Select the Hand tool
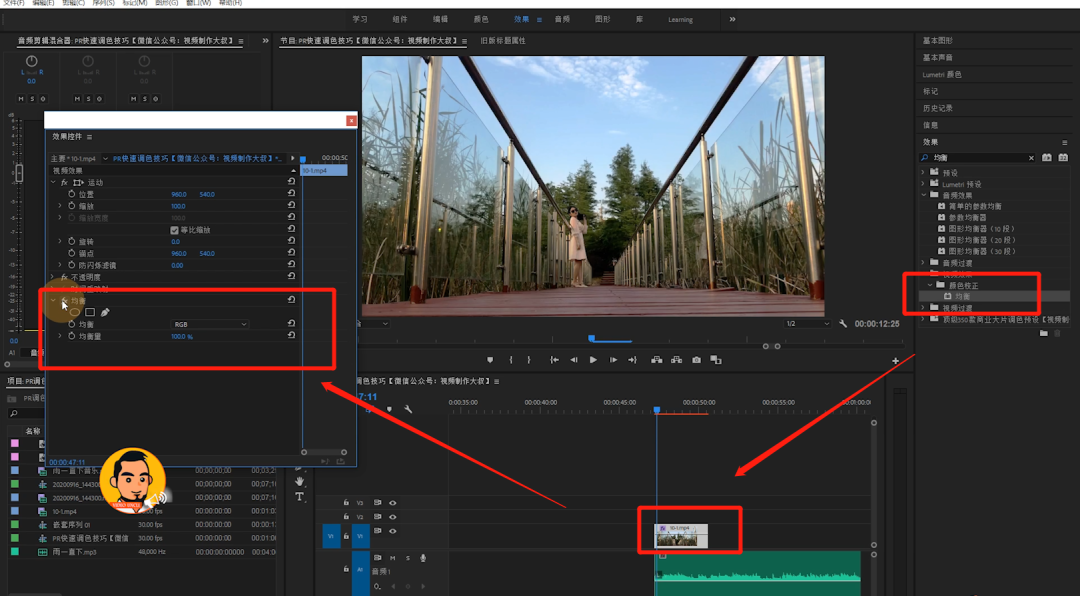The width and height of the screenshot is (1080, 596). coord(300,482)
